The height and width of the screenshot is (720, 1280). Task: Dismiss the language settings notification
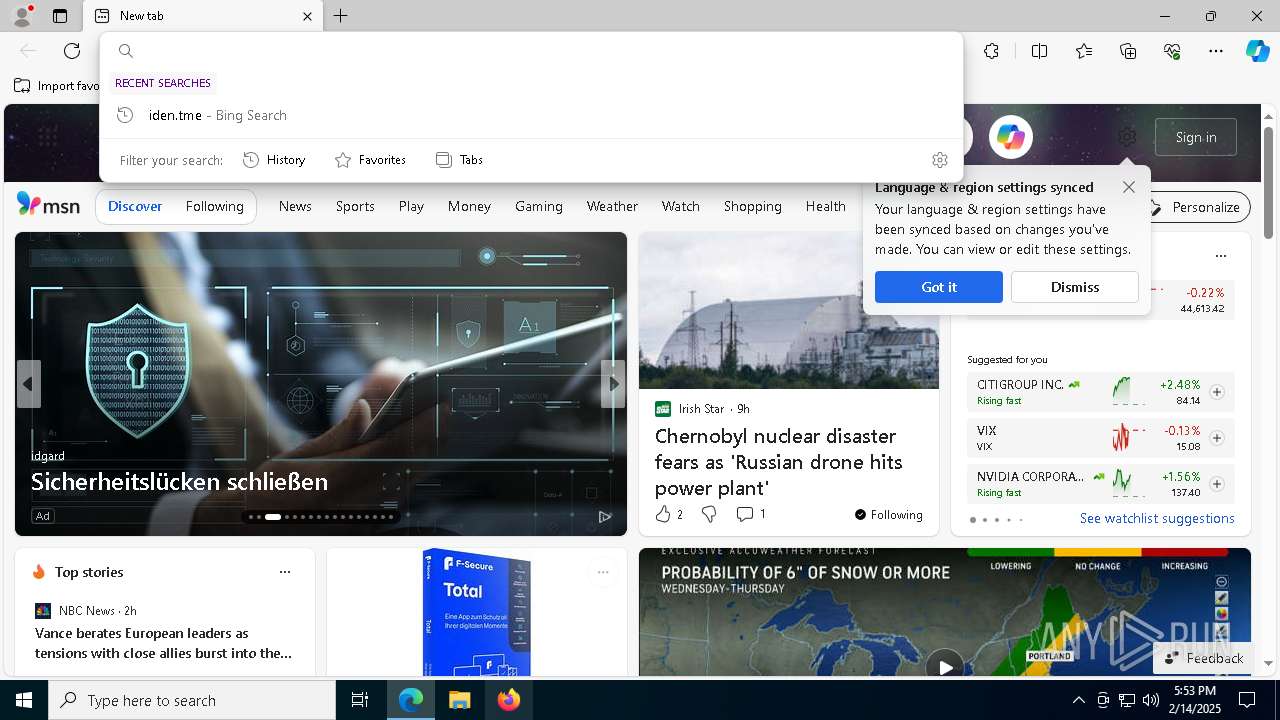pos(1075,287)
